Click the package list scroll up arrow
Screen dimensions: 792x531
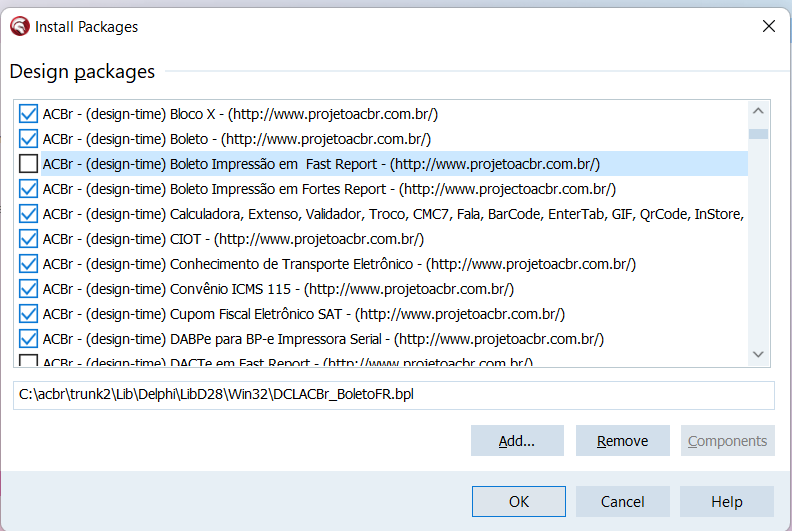pyautogui.click(x=758, y=111)
